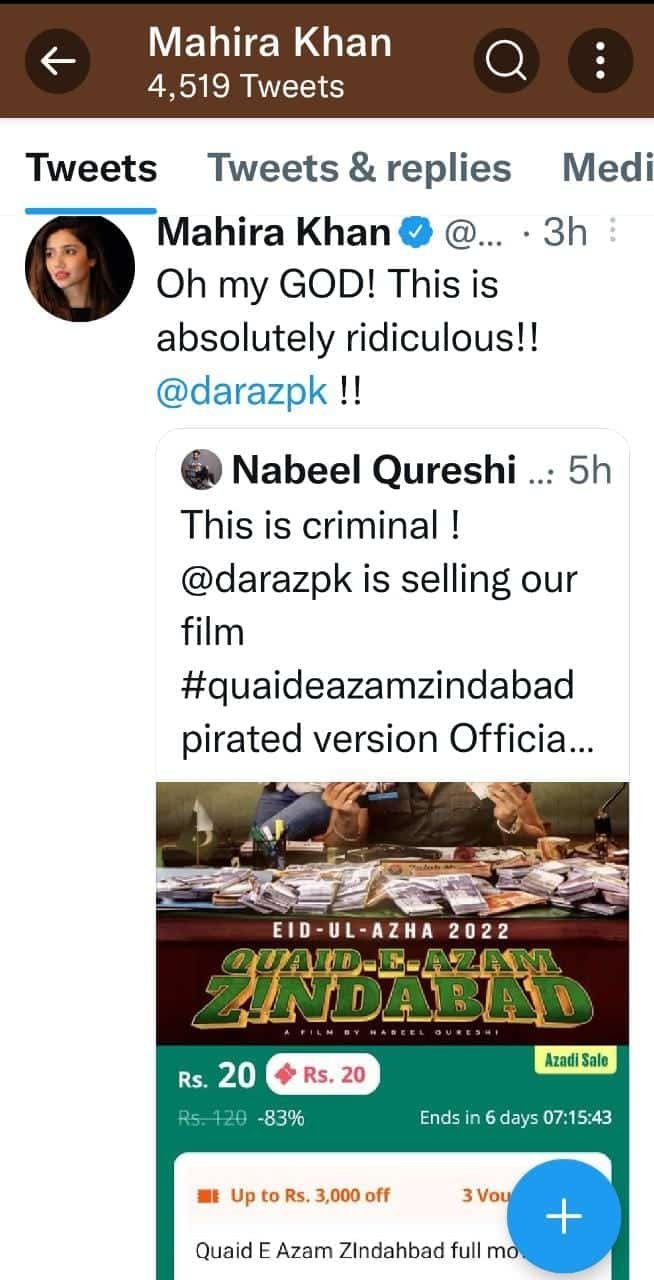Tap Mahira Khan's profile avatar

(80, 268)
